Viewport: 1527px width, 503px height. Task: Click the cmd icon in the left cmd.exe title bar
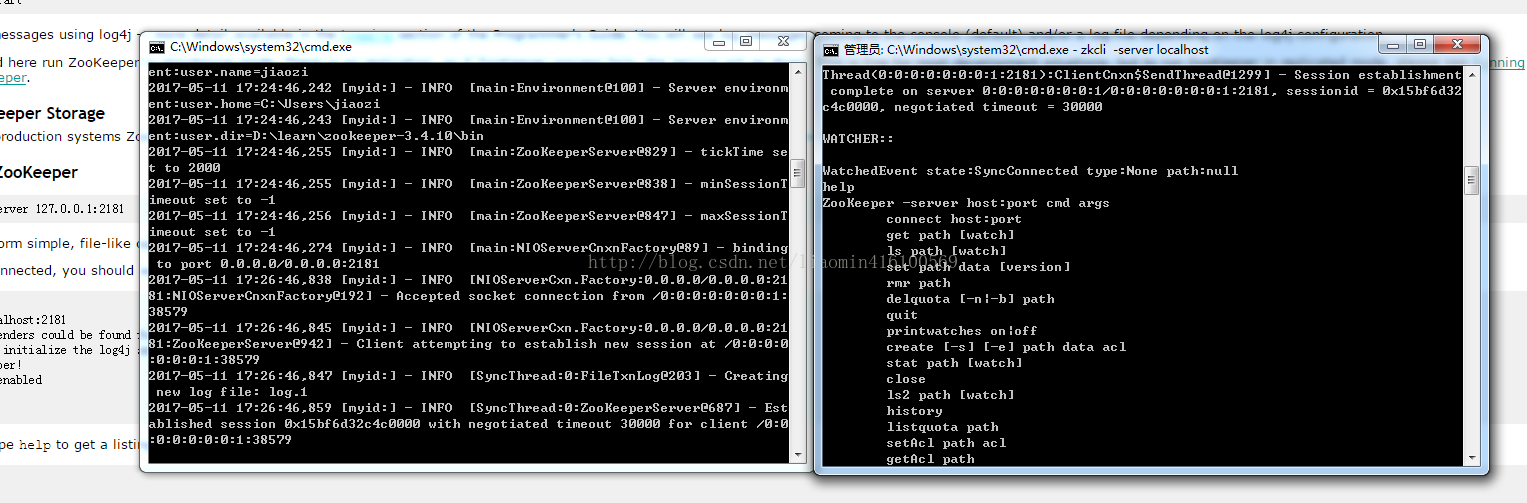coord(157,47)
